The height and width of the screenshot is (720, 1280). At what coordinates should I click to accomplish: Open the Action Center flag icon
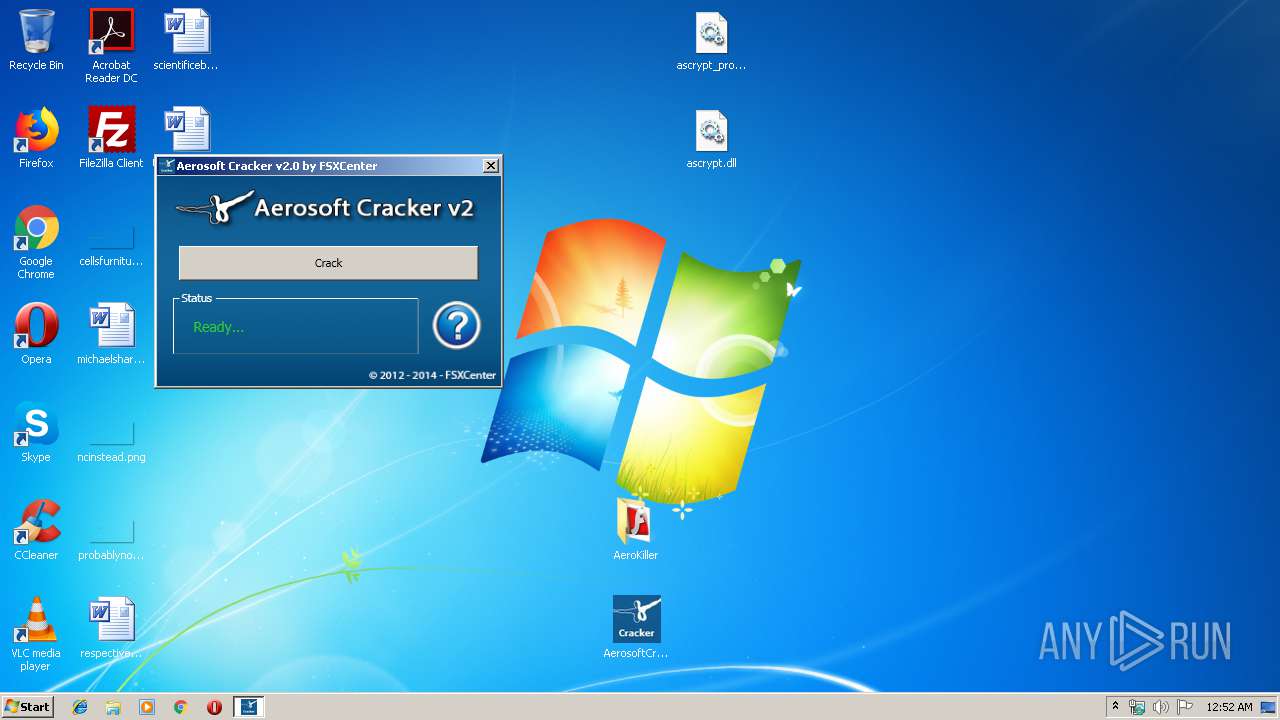1184,707
